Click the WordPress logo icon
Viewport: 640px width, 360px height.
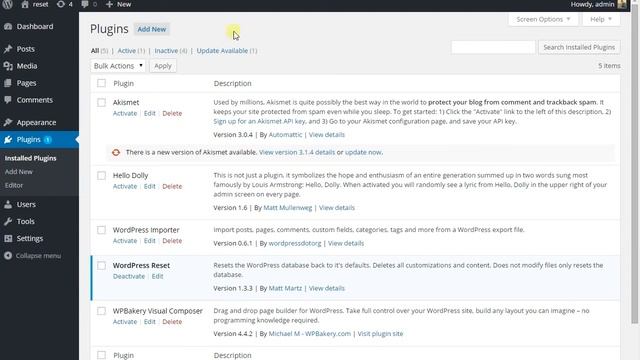pos(7,4)
